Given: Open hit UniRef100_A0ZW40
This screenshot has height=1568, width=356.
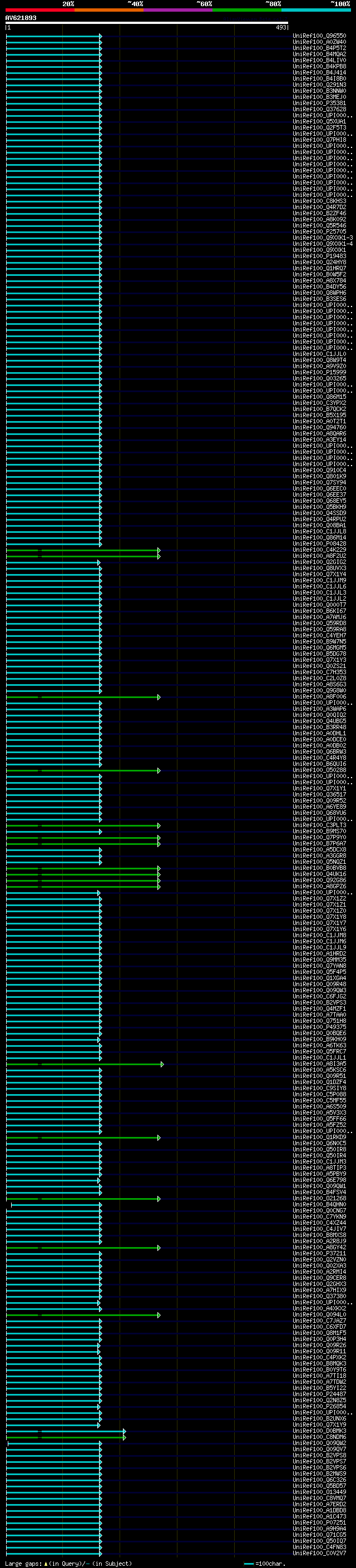Looking at the screenshot, I should pos(319,42).
